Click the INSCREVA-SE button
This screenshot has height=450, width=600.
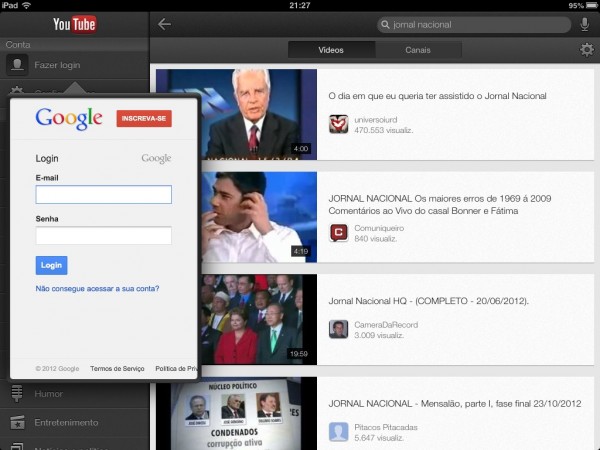click(144, 119)
